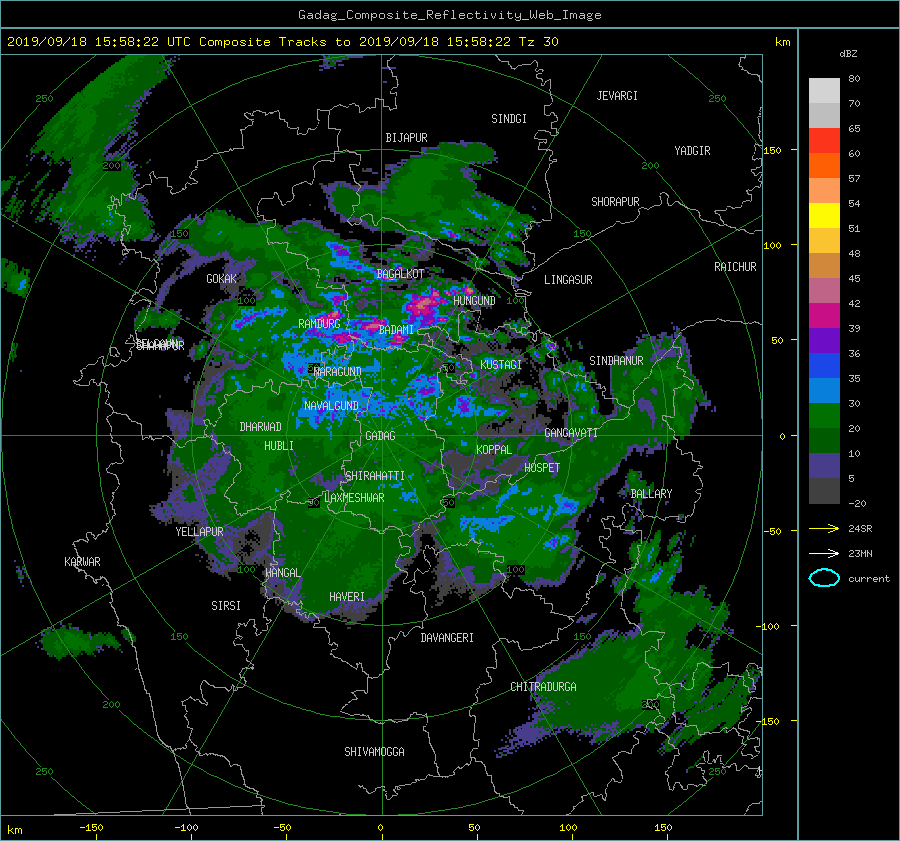Screen dimensions: 900x841
Task: Click the YADGIR city label
Action: point(692,151)
